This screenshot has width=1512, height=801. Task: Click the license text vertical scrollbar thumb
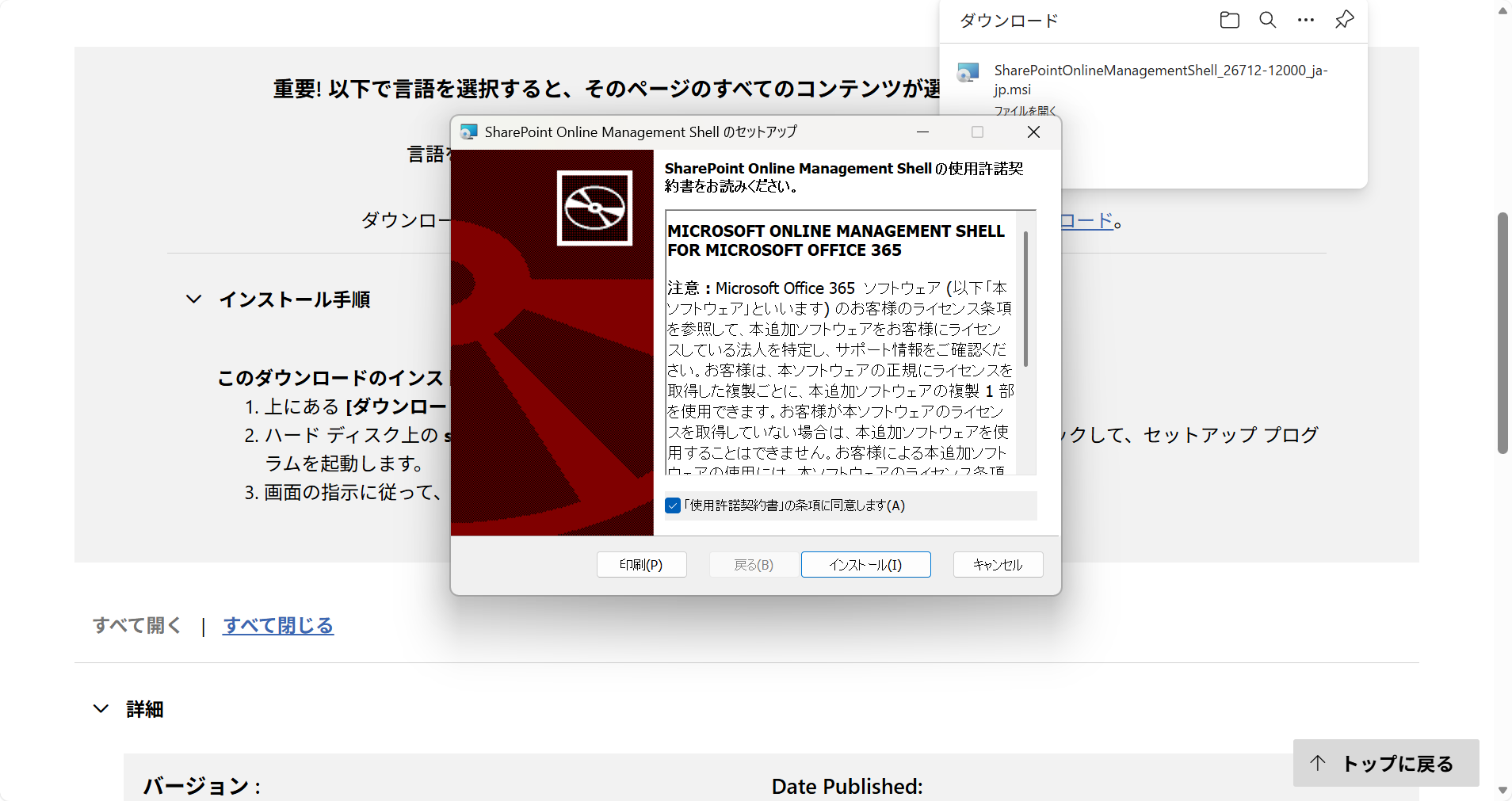(x=1025, y=299)
